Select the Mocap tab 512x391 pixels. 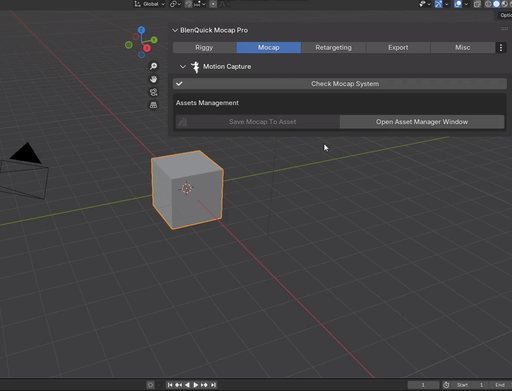[x=269, y=48]
